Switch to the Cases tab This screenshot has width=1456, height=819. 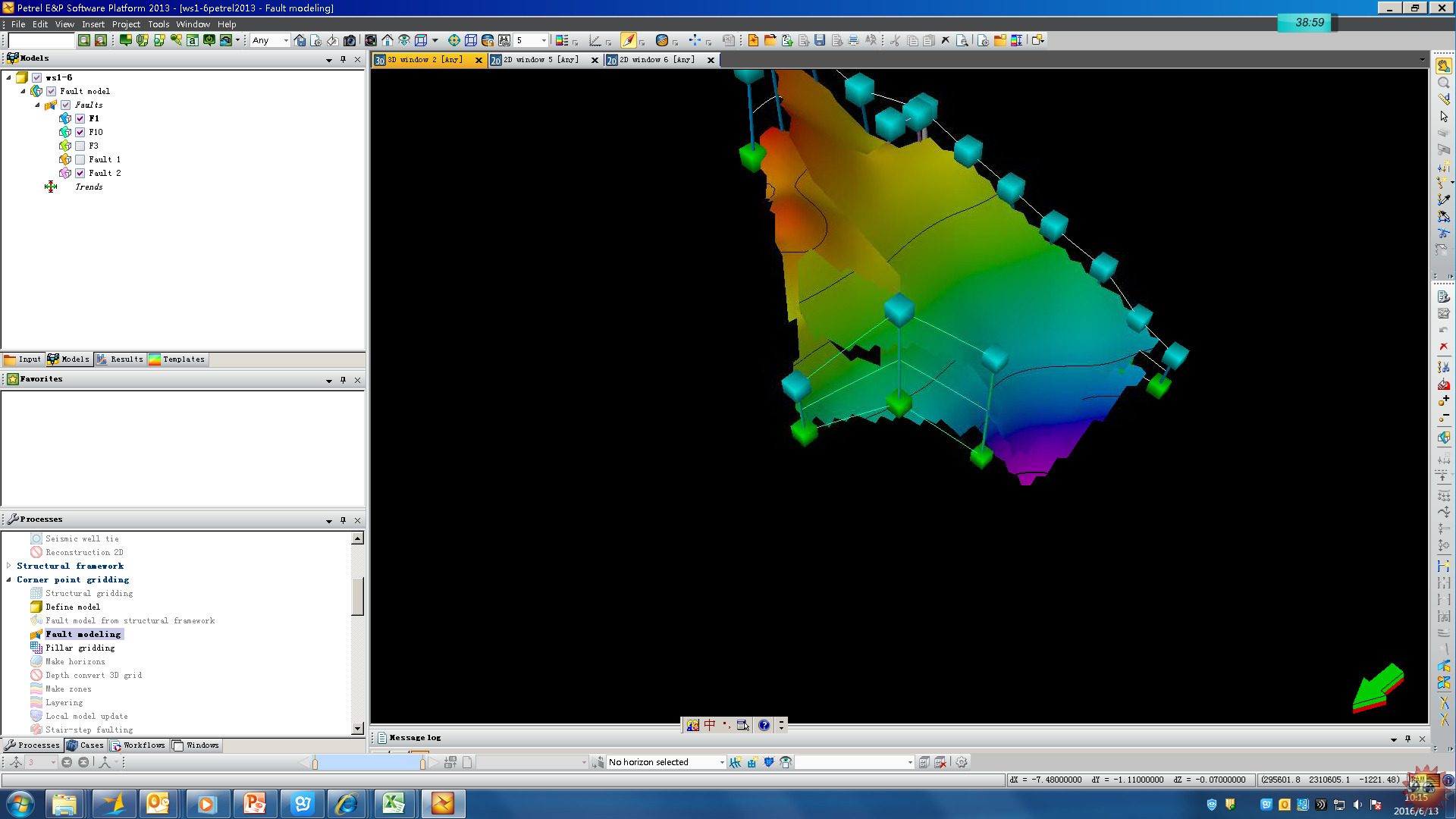tap(85, 745)
